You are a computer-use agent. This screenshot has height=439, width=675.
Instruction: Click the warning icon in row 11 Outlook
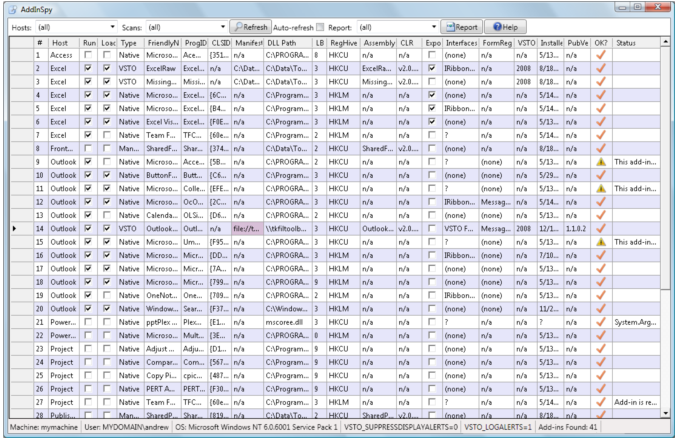click(x=601, y=189)
